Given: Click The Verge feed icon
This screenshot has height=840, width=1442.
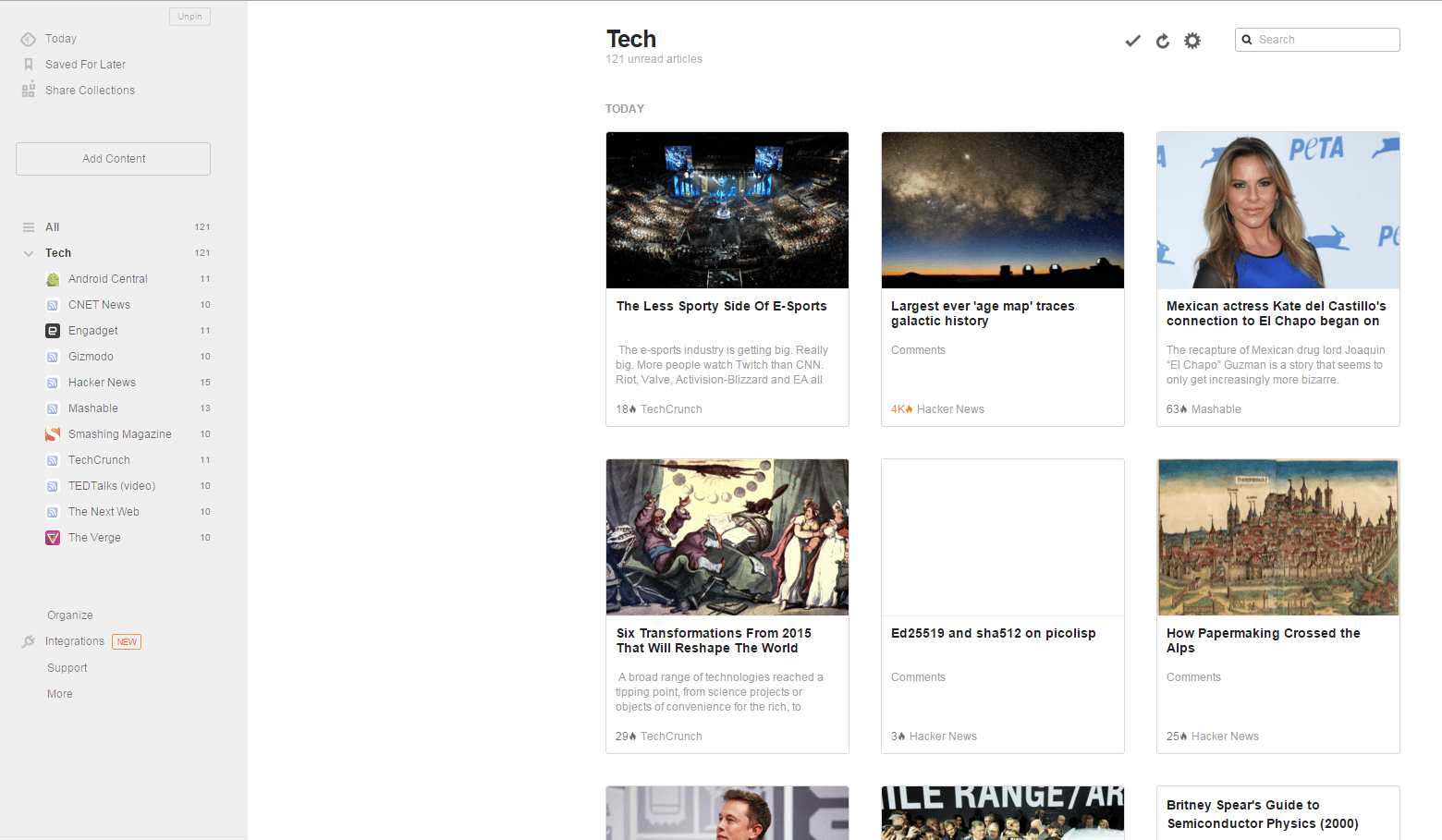Looking at the screenshot, I should [x=53, y=538].
